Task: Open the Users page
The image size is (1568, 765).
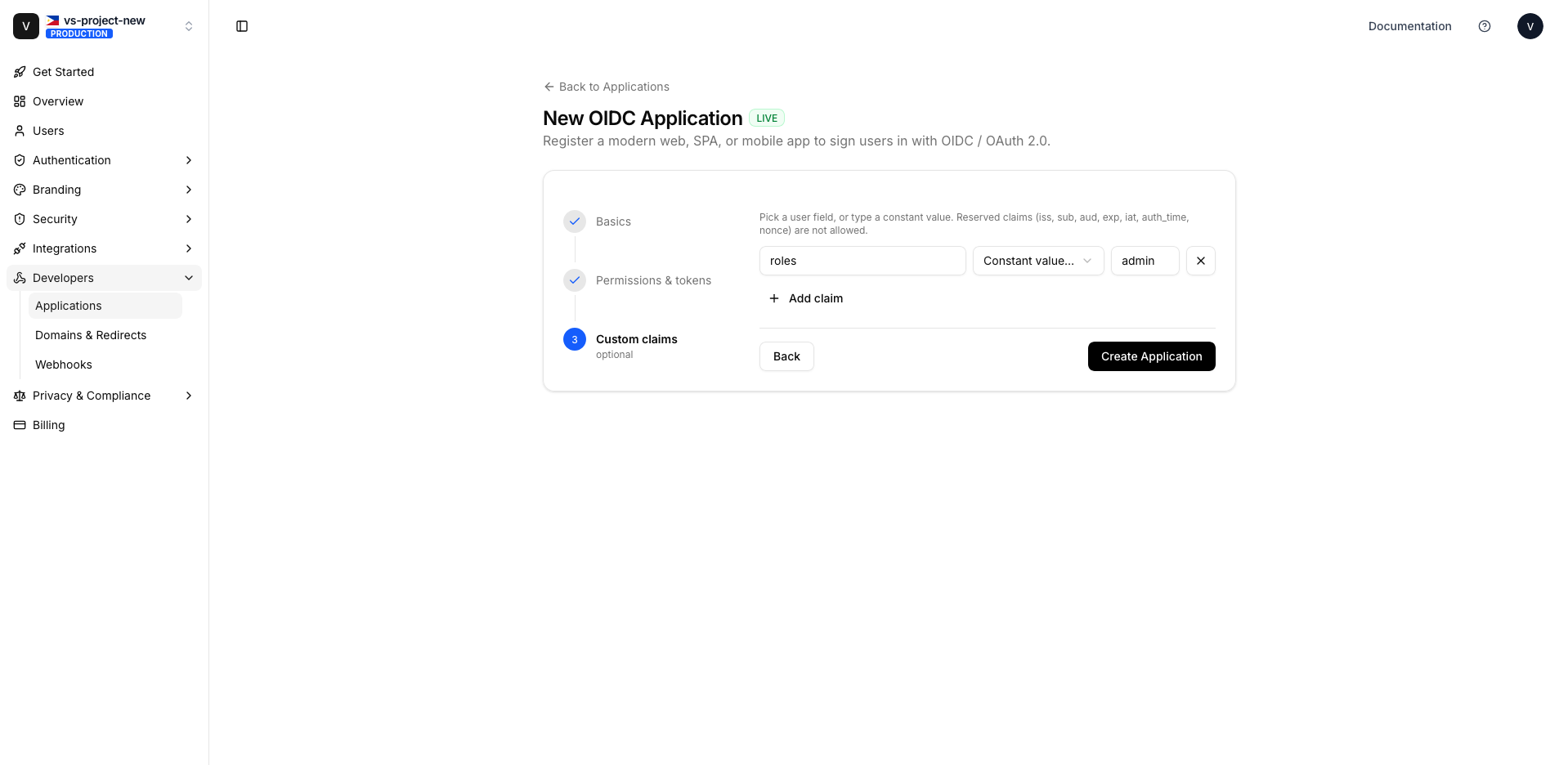Action: tap(104, 131)
